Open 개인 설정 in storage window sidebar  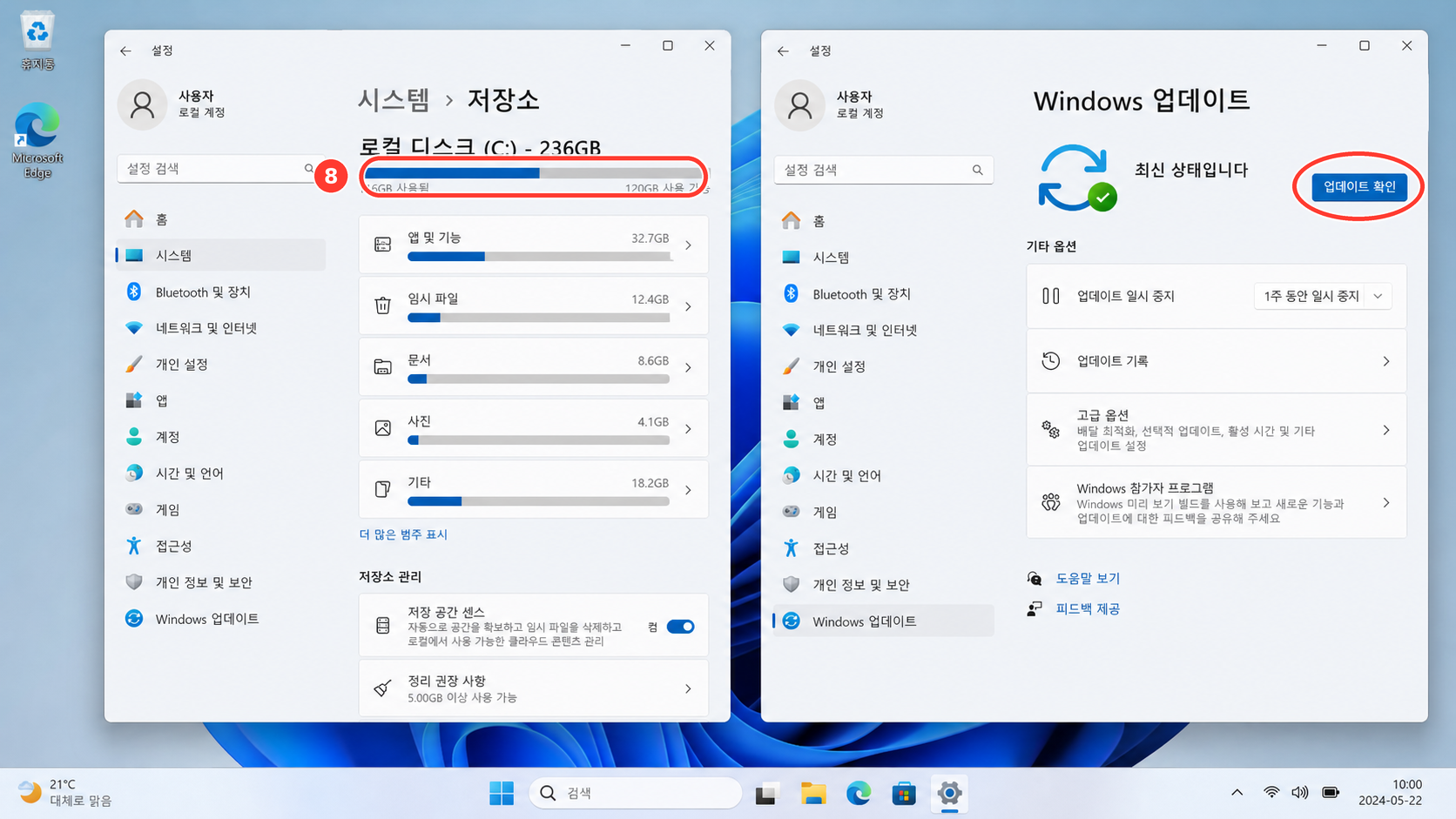click(x=220, y=364)
